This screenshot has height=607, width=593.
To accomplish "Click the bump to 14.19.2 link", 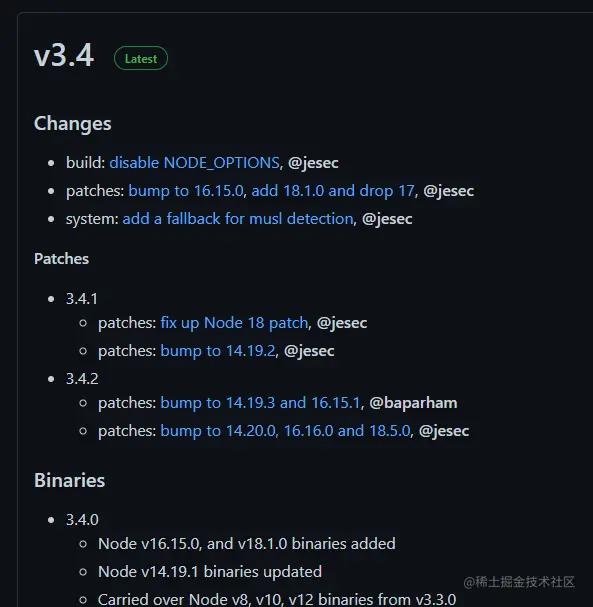I will point(218,351).
